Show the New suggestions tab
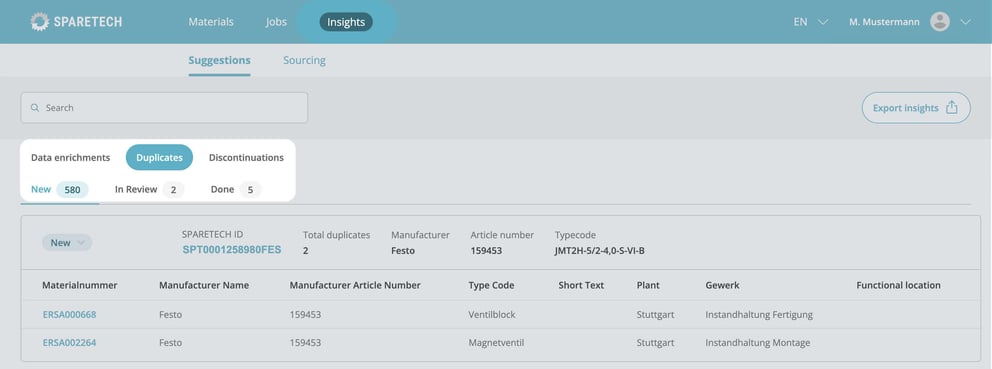The image size is (992, 369). pyautogui.click(x=59, y=189)
